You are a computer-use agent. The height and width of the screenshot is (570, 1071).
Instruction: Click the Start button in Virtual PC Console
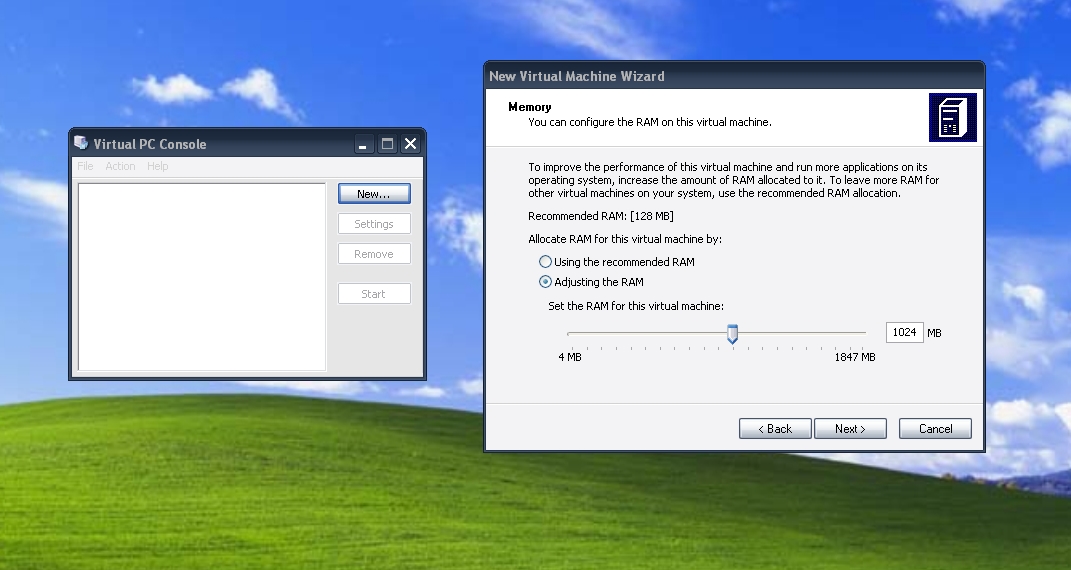click(374, 294)
